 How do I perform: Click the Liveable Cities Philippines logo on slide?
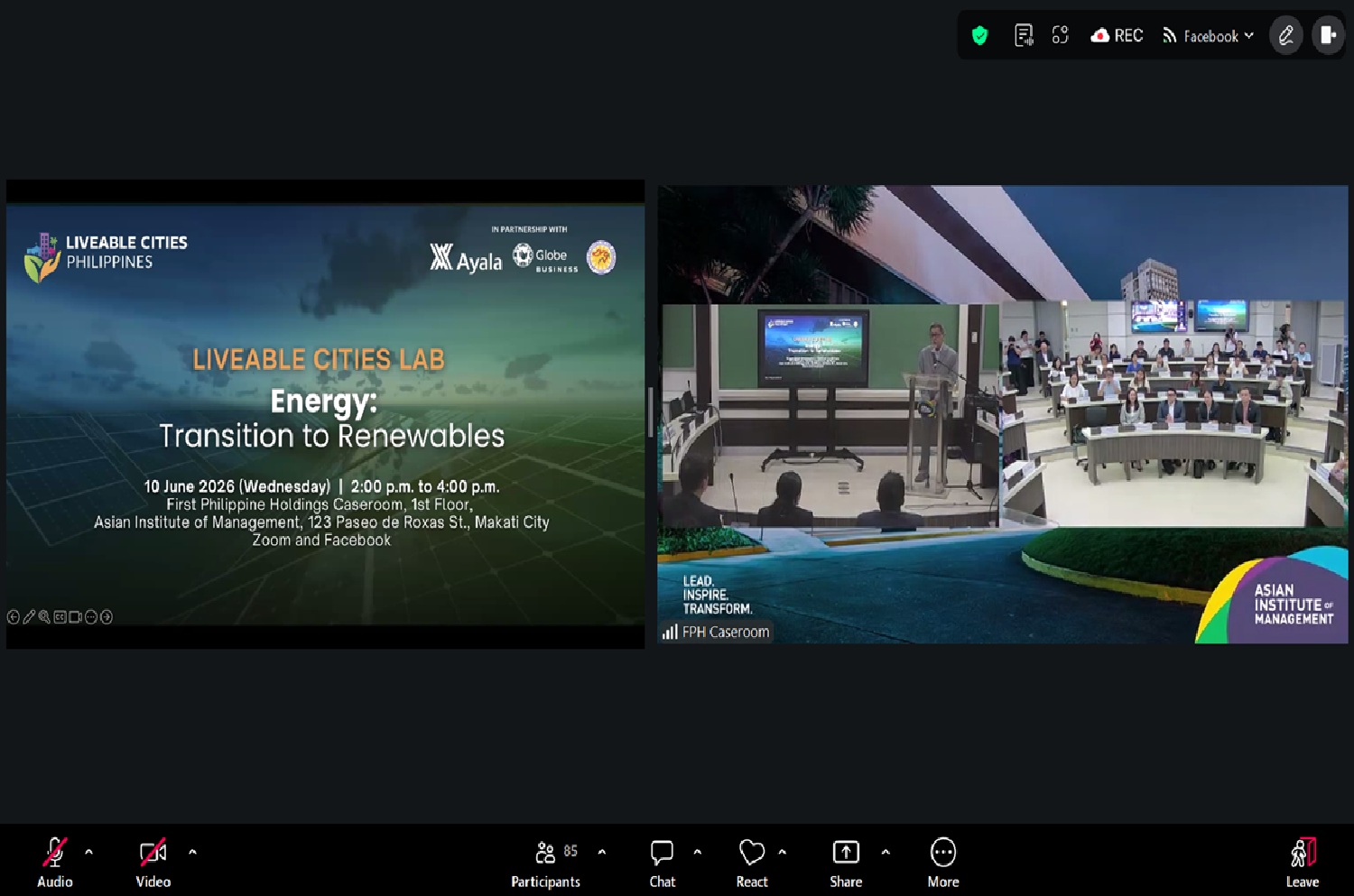point(105,256)
